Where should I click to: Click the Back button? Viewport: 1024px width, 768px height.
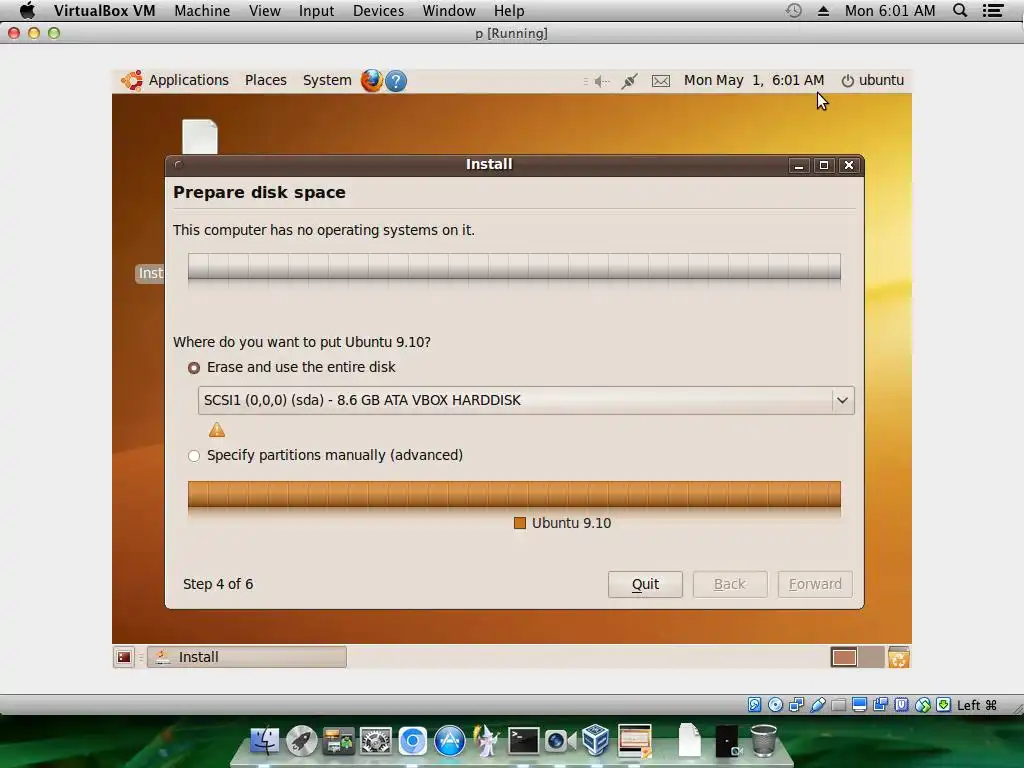(x=730, y=584)
